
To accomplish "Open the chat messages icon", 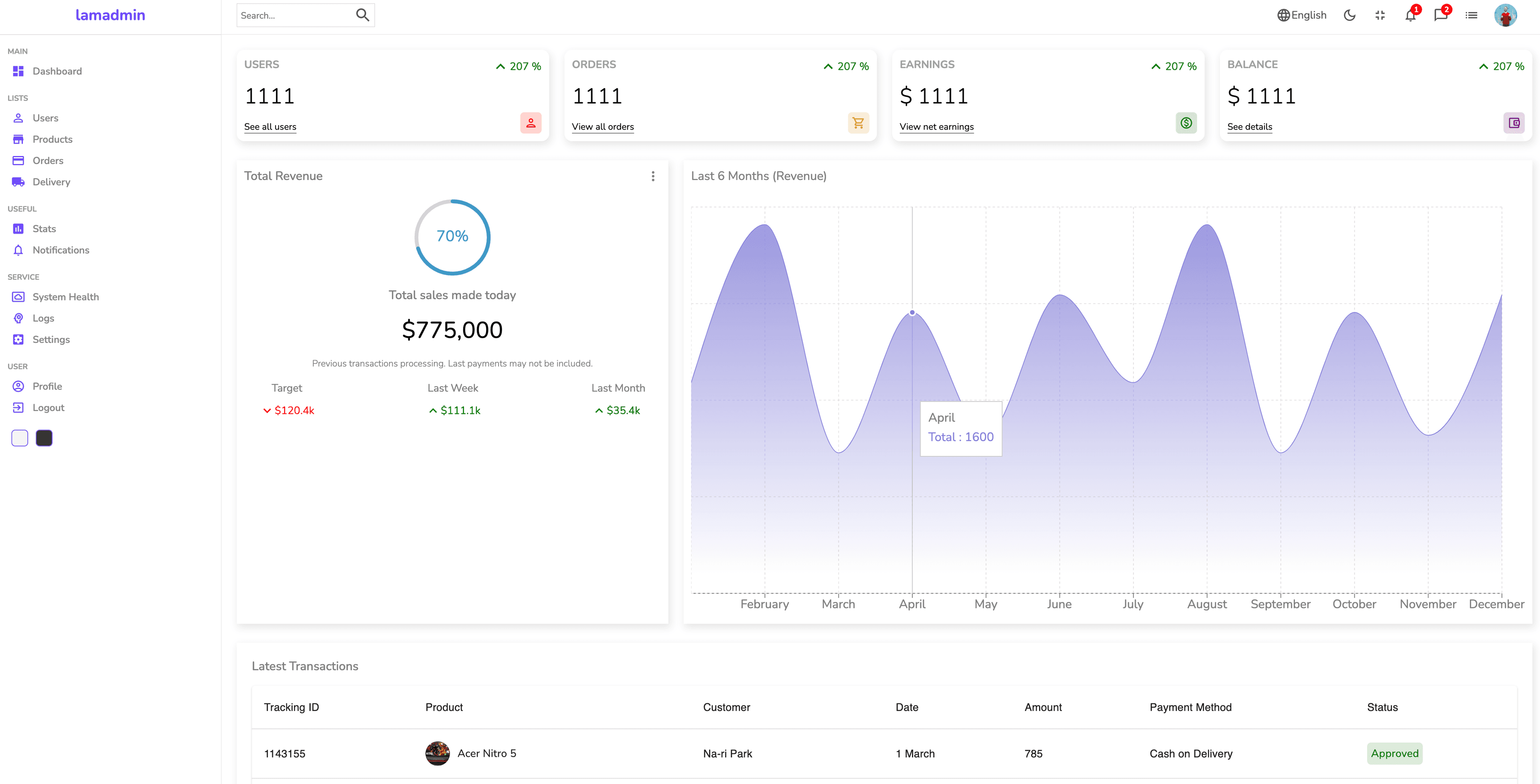I will 1441,16.
